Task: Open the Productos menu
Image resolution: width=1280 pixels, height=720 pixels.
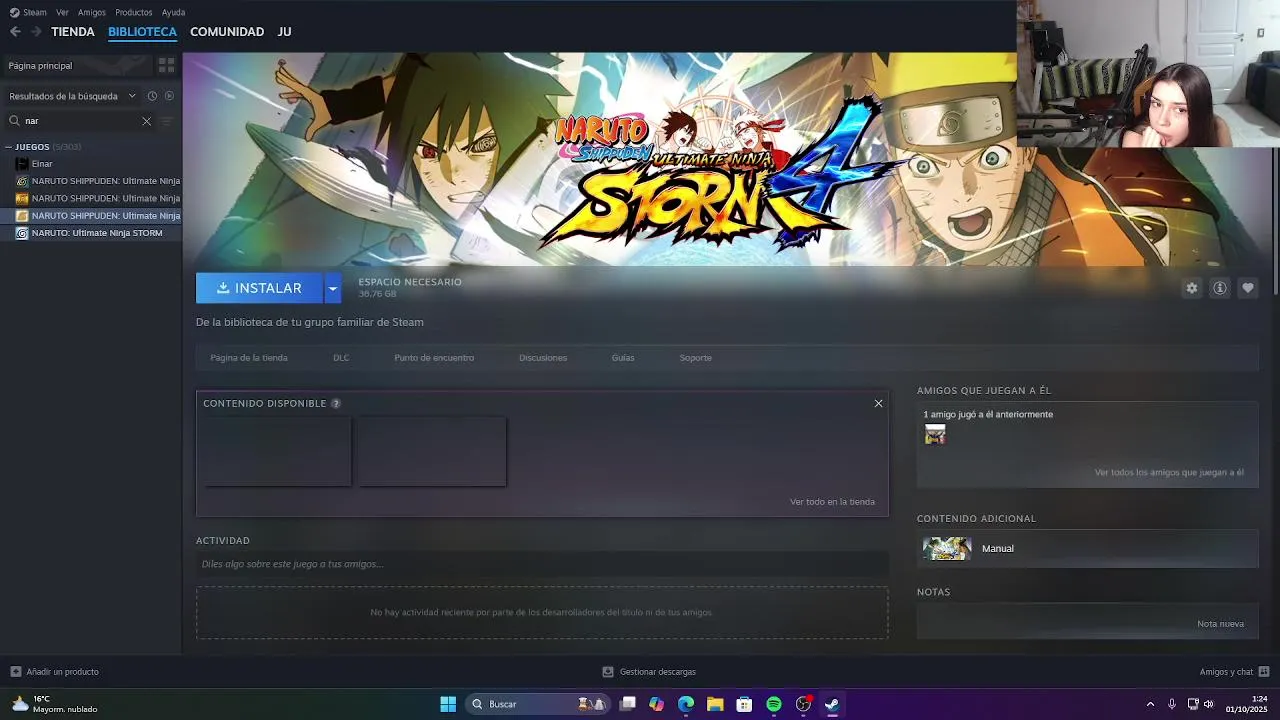Action: point(134,12)
